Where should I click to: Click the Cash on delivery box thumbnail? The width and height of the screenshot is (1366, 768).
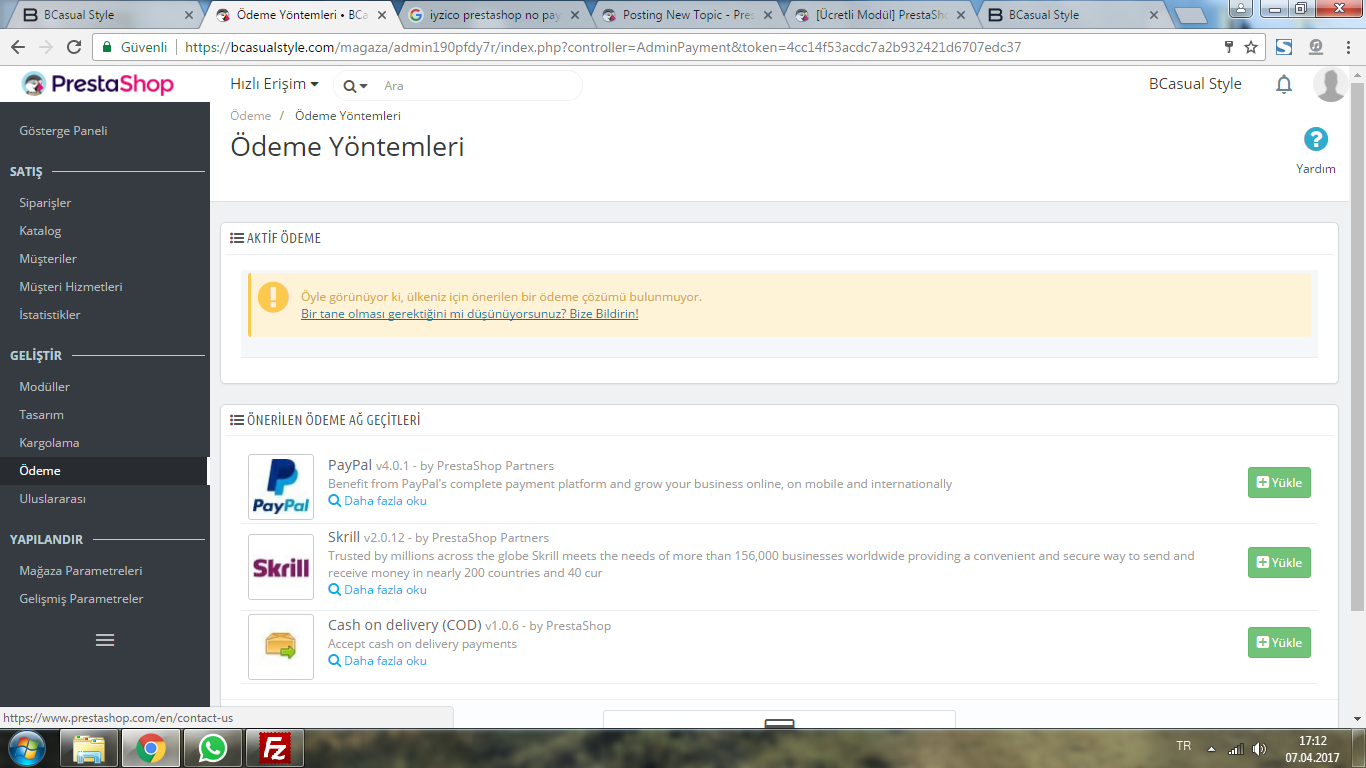coord(281,647)
